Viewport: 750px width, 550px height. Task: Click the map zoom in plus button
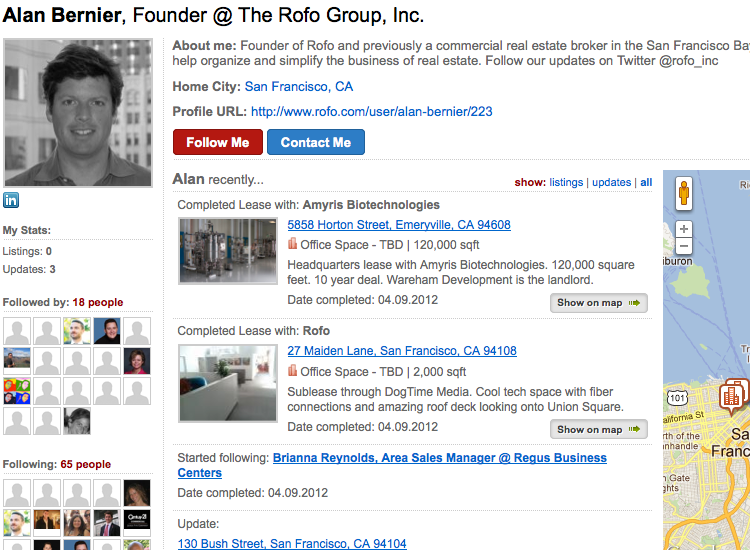coord(684,229)
